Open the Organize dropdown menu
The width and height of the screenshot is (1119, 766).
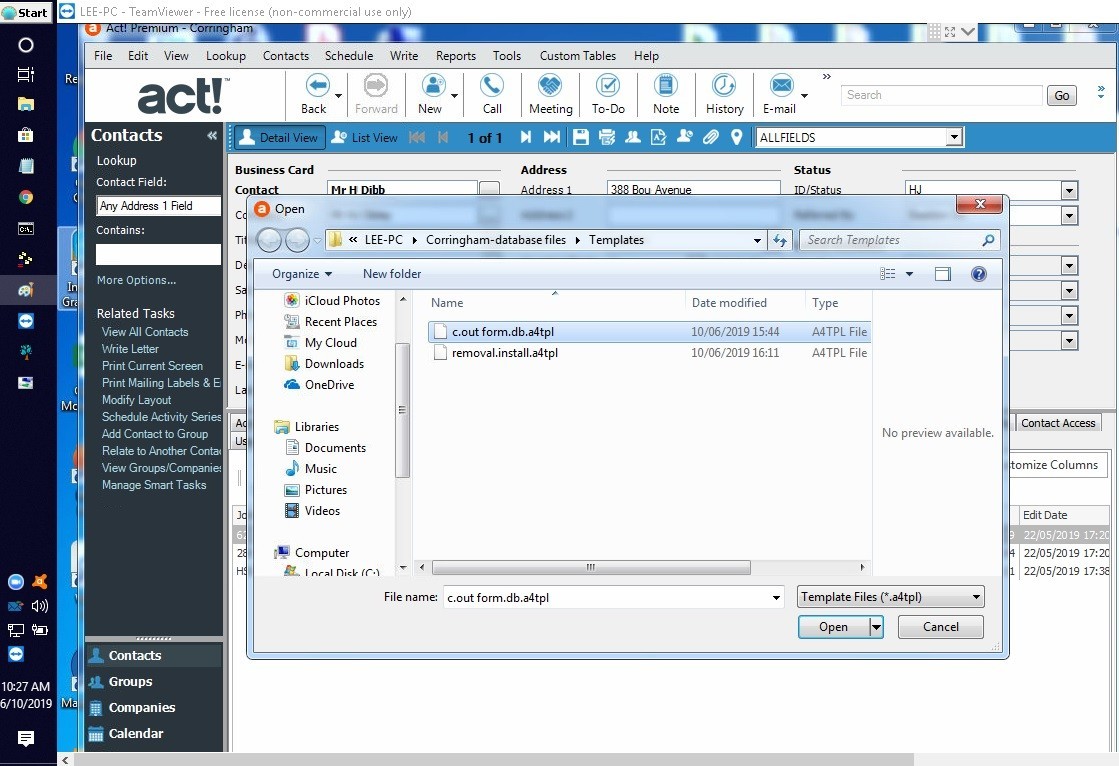click(x=302, y=274)
